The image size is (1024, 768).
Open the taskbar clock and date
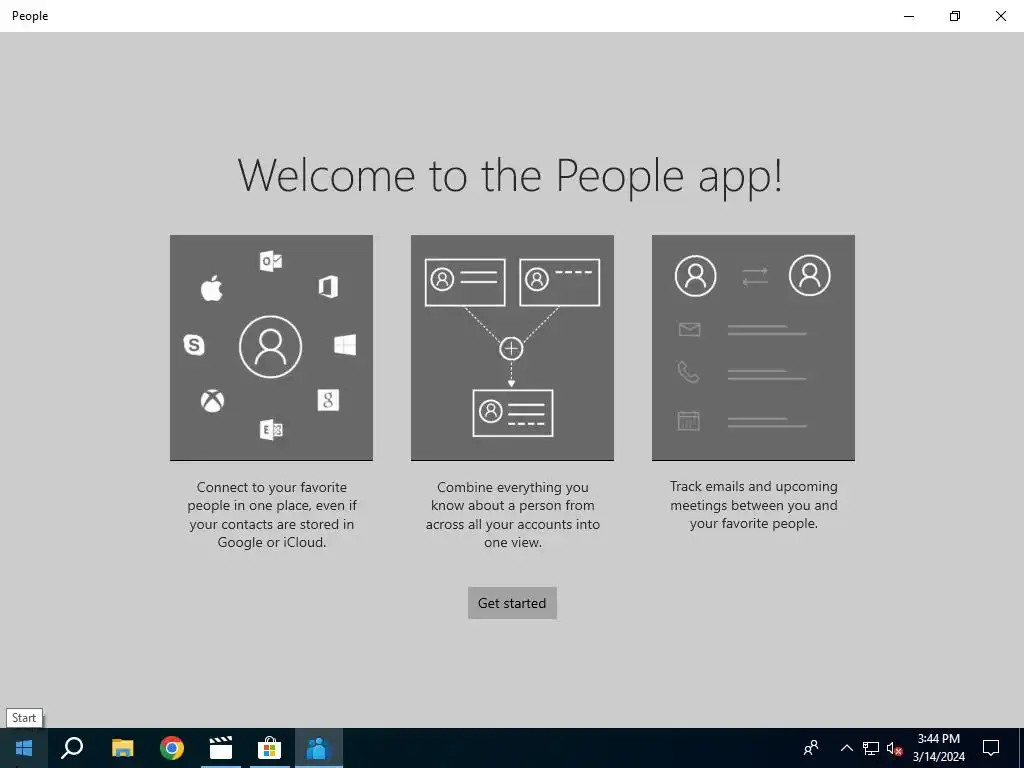pos(938,748)
